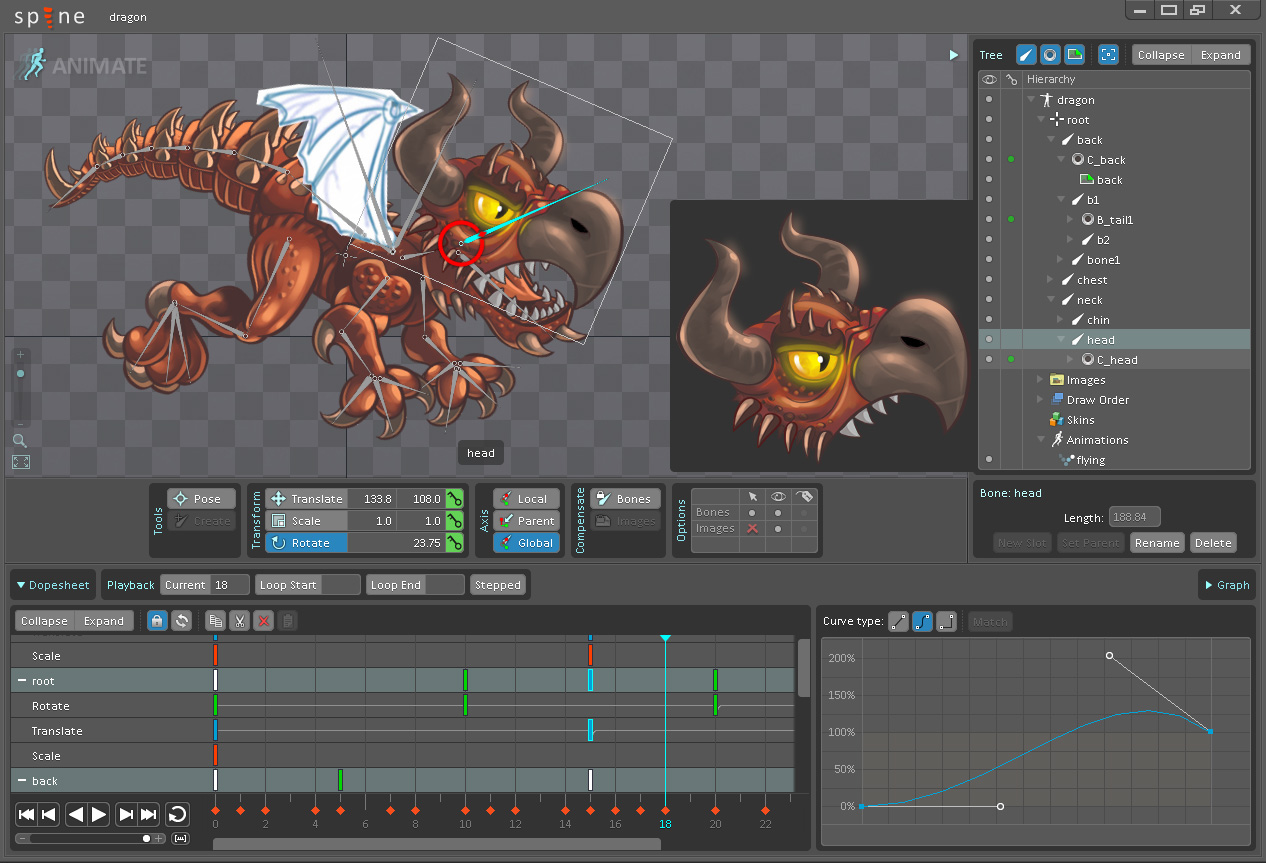Select Scale transform tool
Viewport: 1266px width, 863px height.
pos(307,520)
